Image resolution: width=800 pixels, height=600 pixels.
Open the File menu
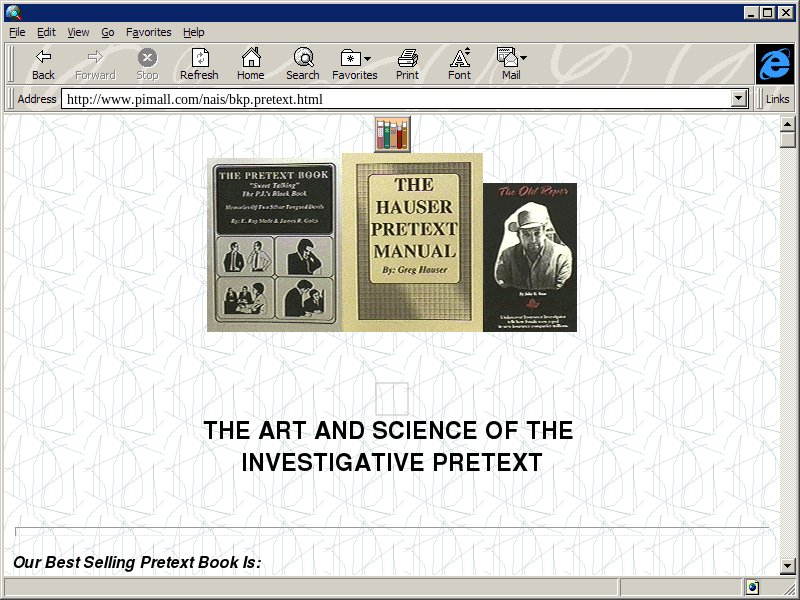point(17,32)
